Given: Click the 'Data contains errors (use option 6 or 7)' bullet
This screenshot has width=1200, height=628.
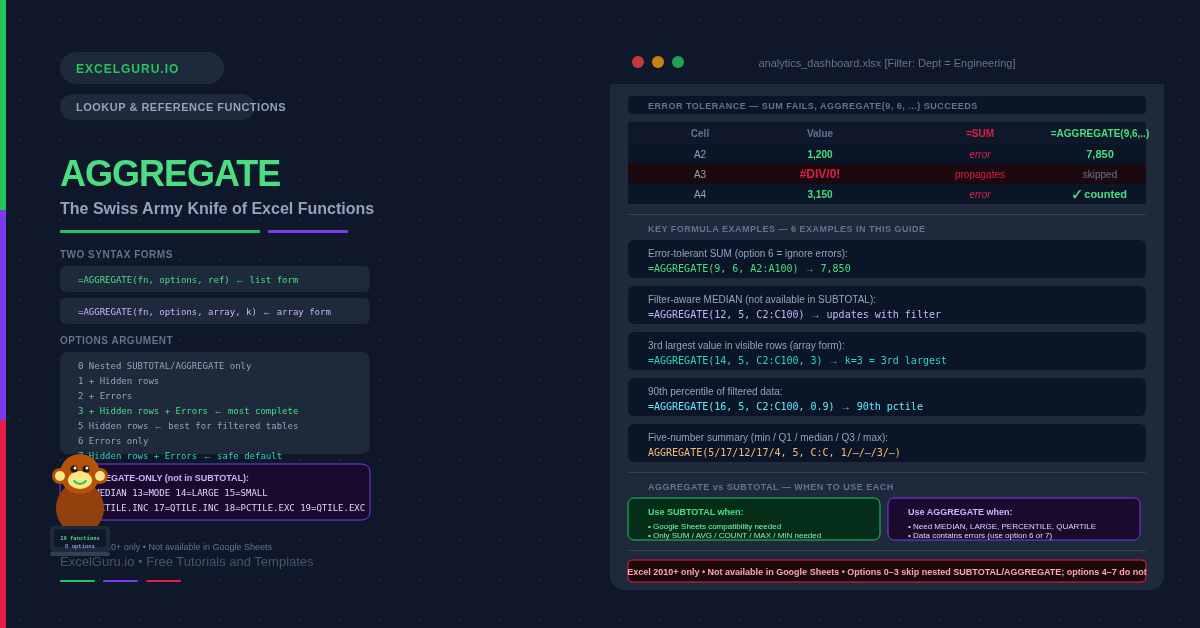Looking at the screenshot, I should [x=980, y=535].
